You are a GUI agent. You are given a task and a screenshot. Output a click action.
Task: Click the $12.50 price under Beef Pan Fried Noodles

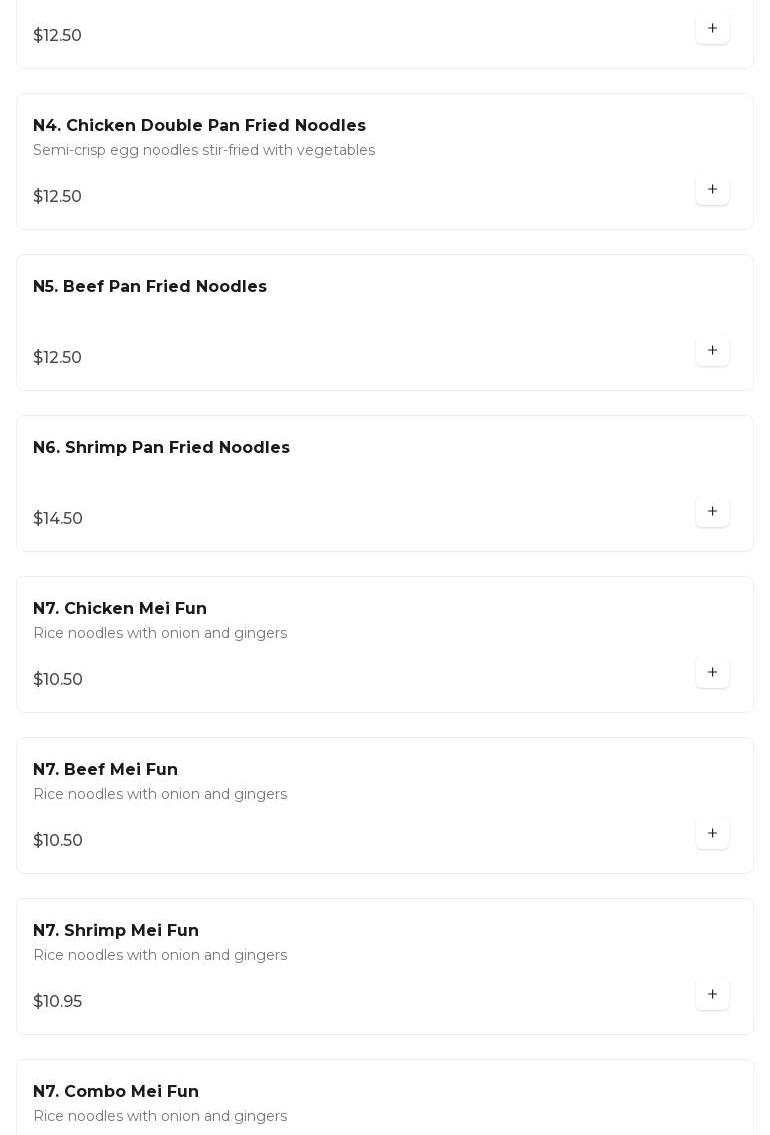(58, 358)
